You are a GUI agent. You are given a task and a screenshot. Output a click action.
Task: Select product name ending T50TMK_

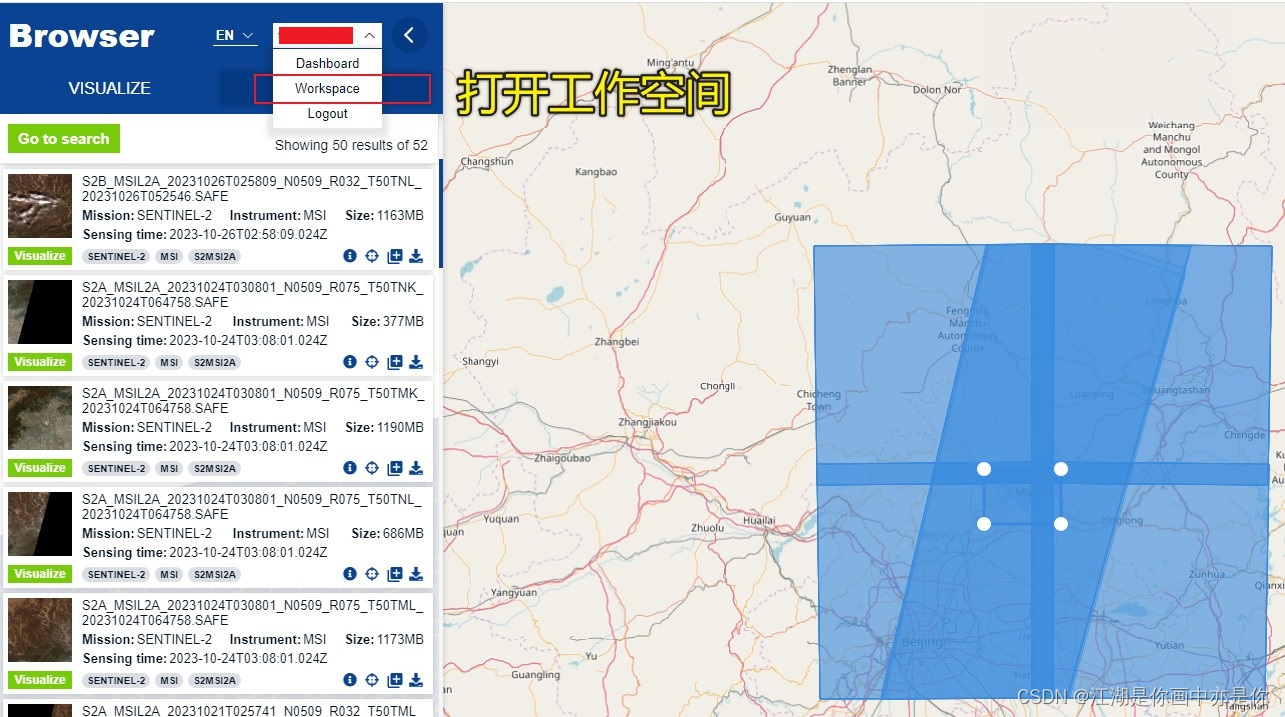click(252, 401)
